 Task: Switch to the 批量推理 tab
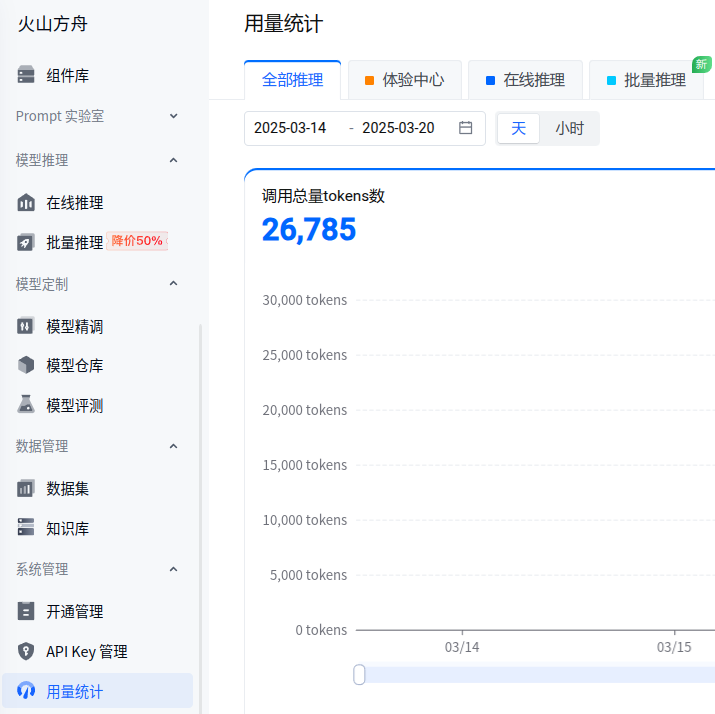coord(646,80)
